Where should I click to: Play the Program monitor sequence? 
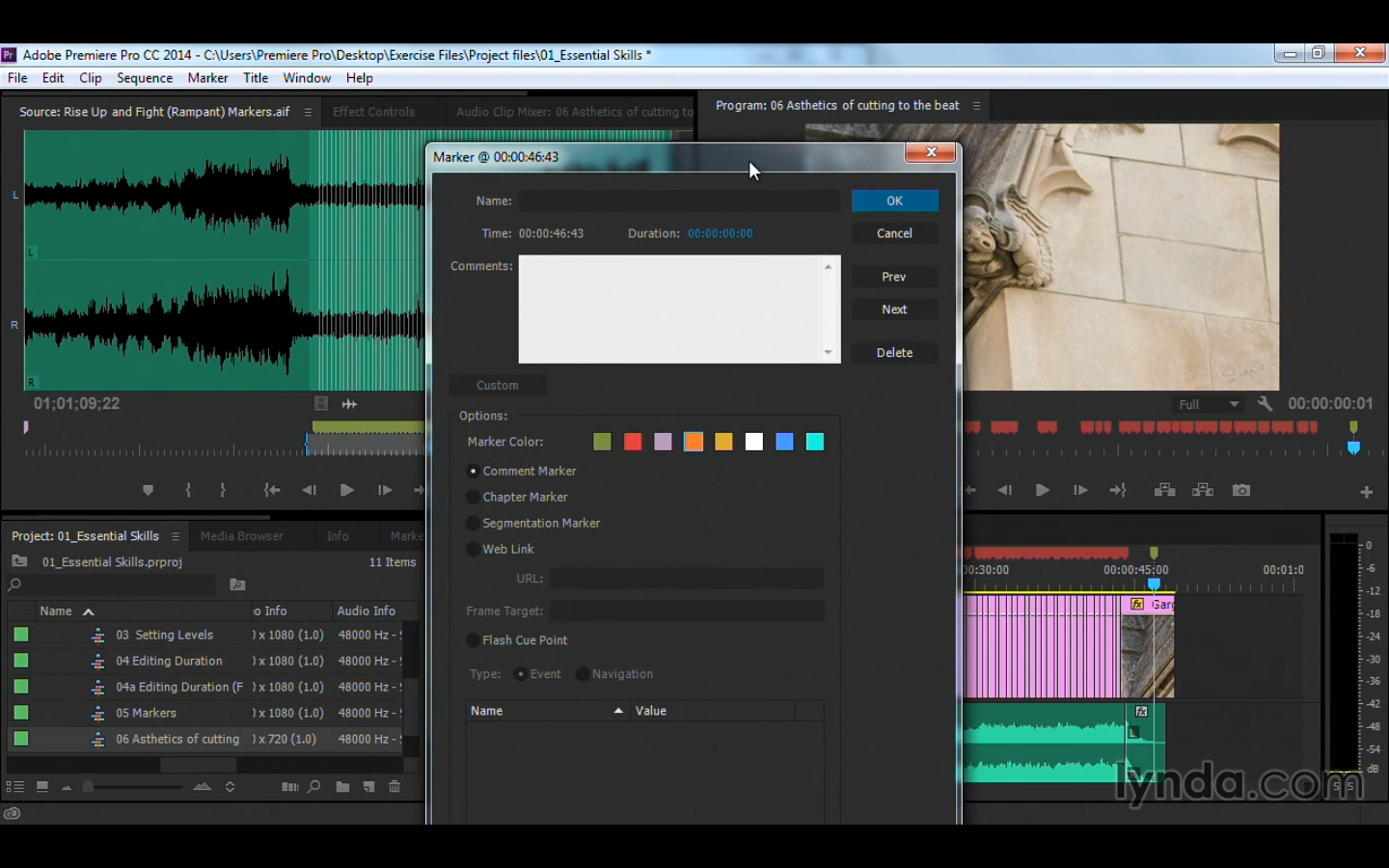[1042, 491]
